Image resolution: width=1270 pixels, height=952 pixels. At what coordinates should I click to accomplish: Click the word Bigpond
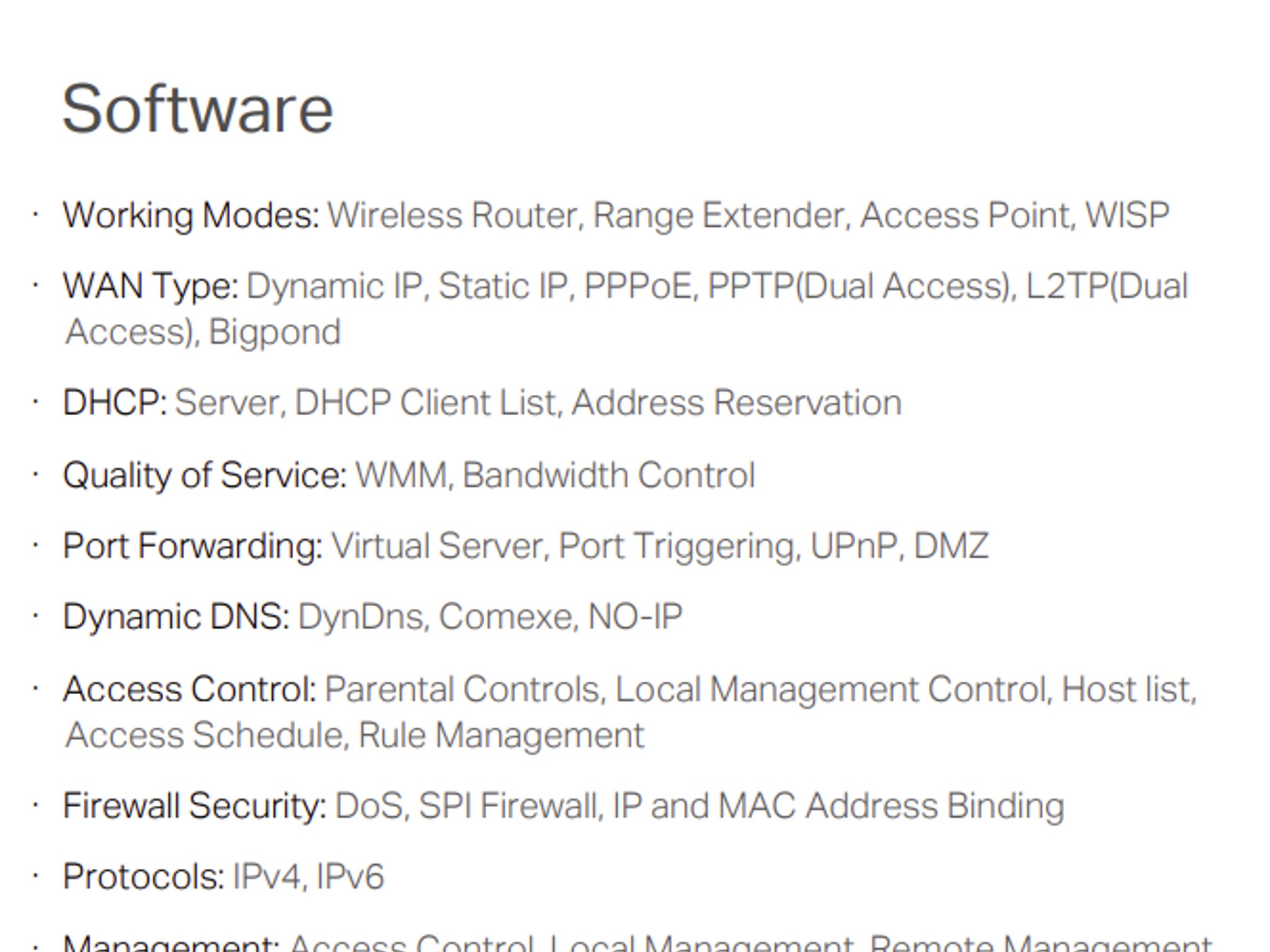pos(275,333)
